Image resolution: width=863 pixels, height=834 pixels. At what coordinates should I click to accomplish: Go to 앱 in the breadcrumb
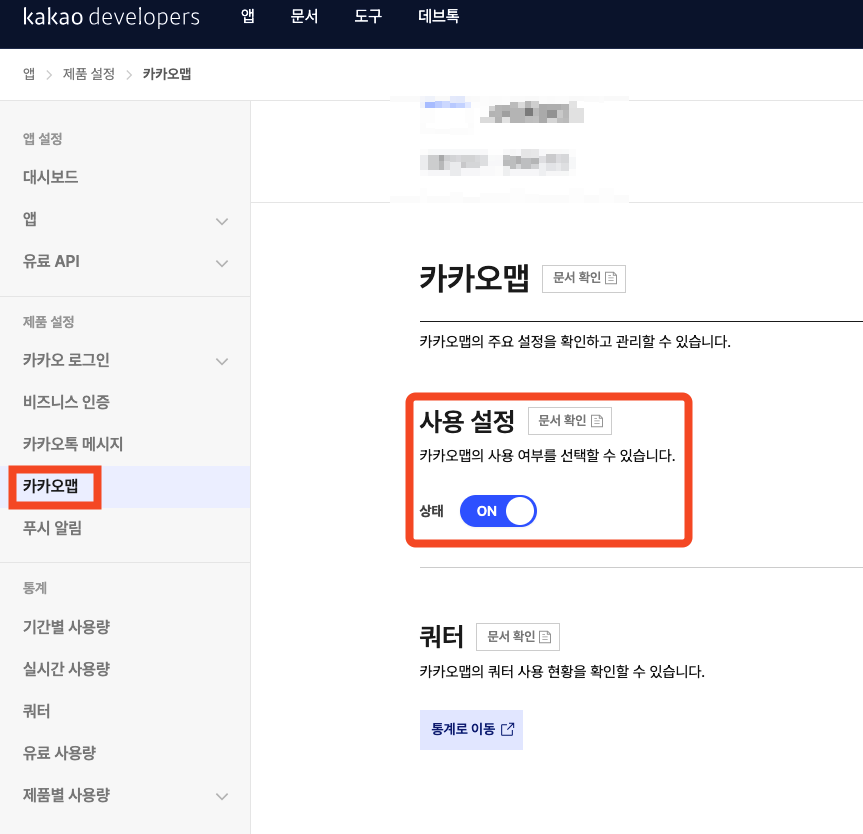(x=29, y=74)
